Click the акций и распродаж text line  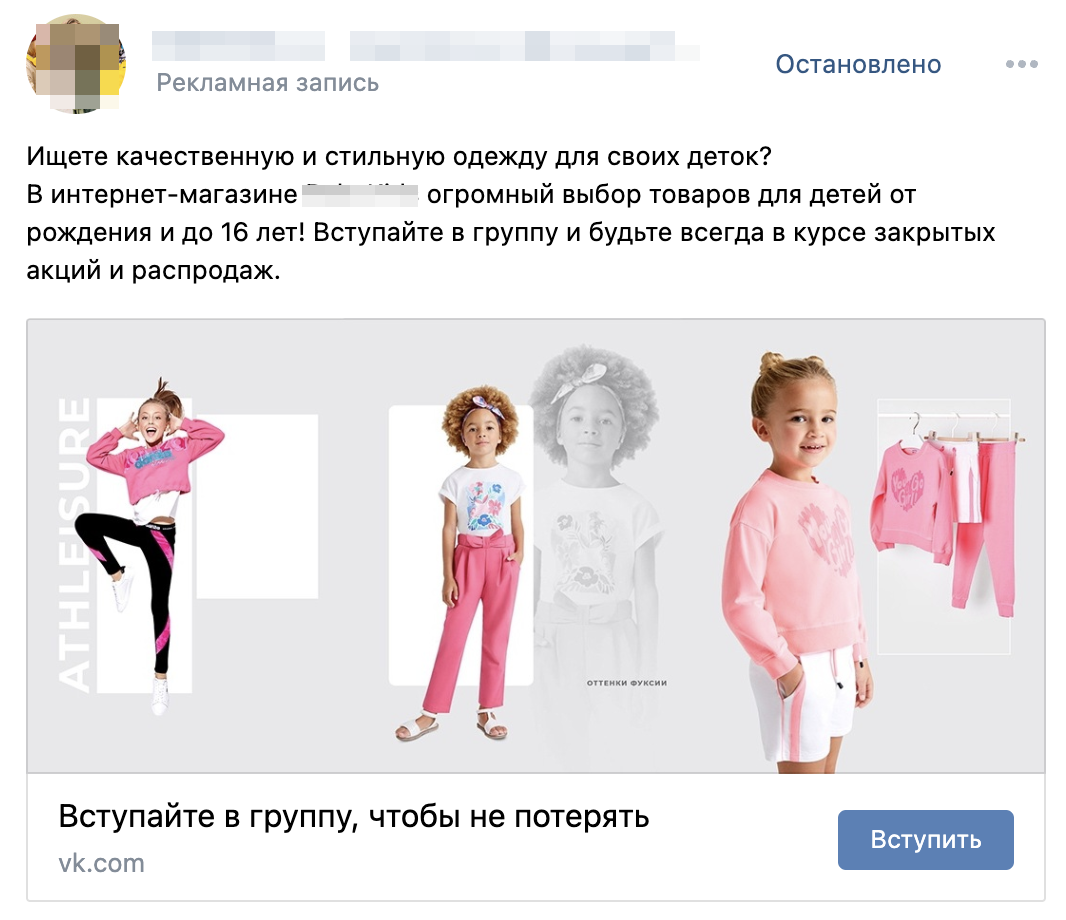coord(154,271)
